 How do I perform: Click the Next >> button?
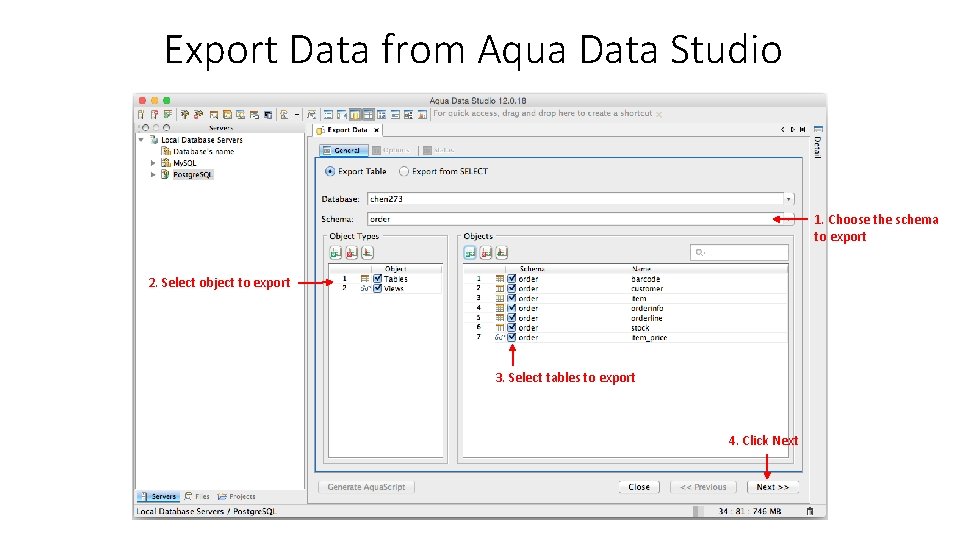[x=773, y=487]
